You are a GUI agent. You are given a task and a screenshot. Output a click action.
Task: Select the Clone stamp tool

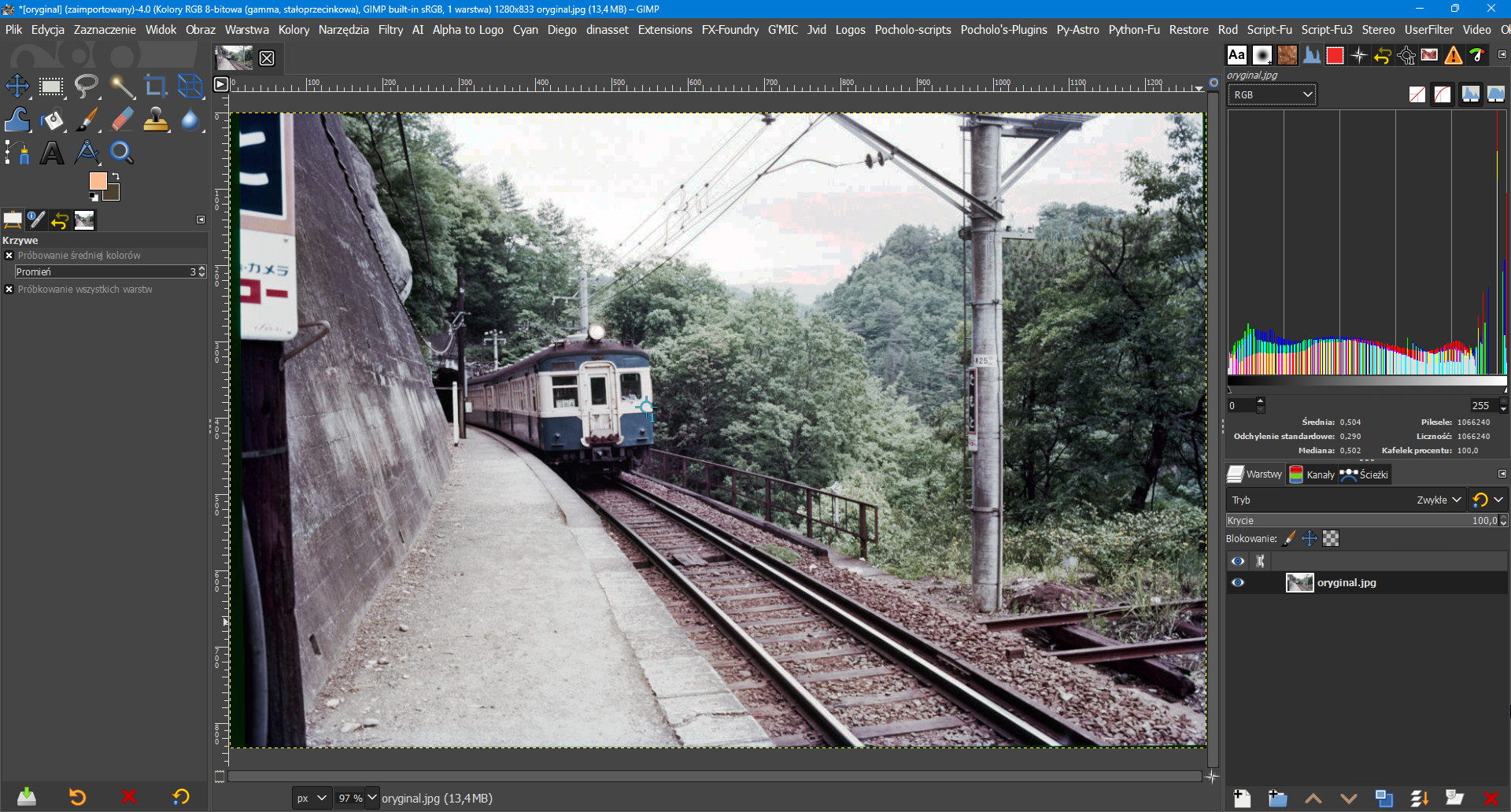point(155,120)
